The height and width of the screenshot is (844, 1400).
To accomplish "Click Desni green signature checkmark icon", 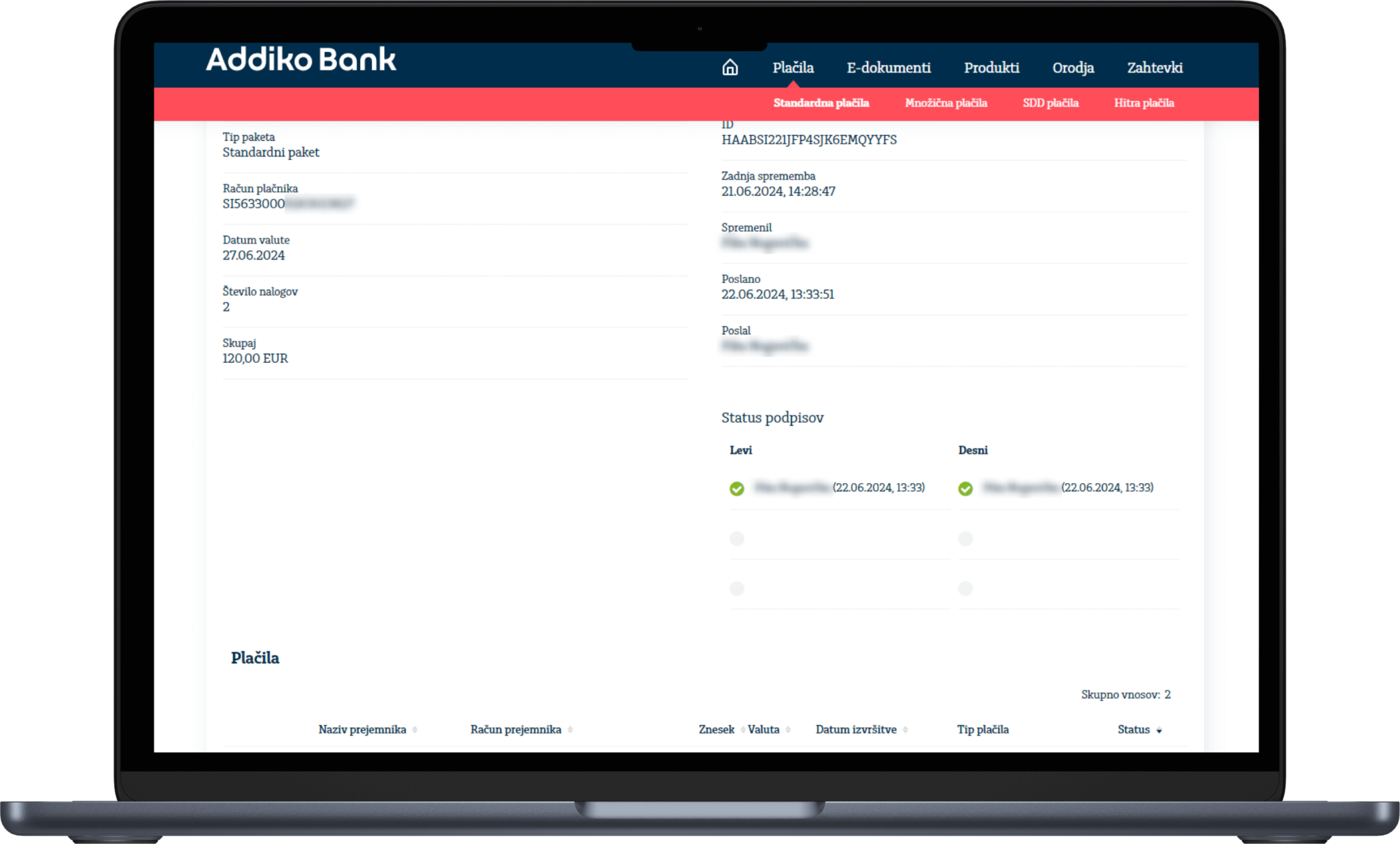I will (x=965, y=489).
